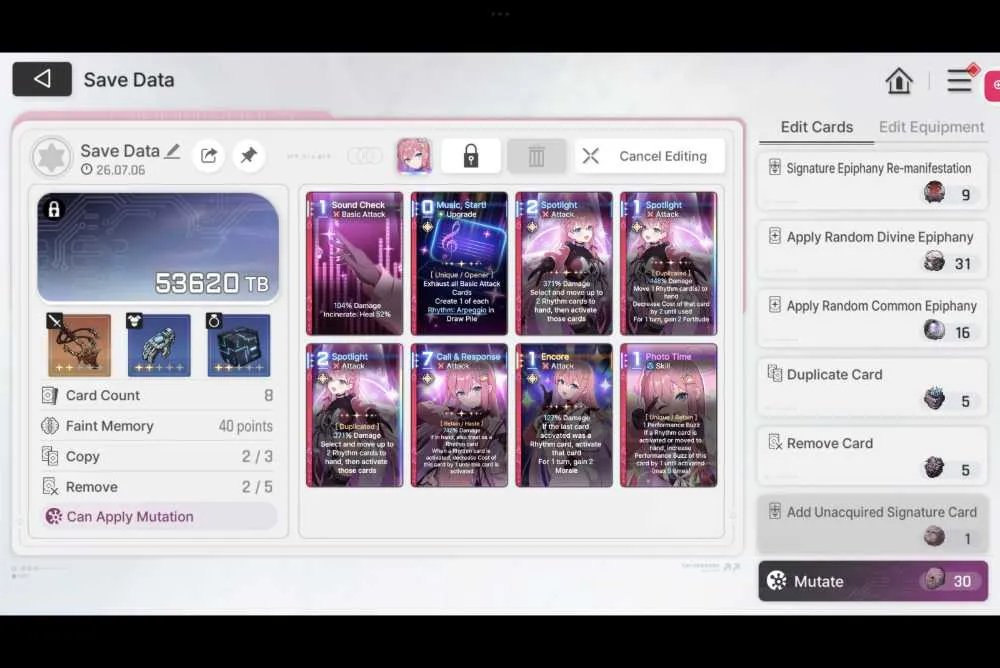The width and height of the screenshot is (1000, 668).
Task: Pin this save data with the pin icon
Action: tap(249, 155)
